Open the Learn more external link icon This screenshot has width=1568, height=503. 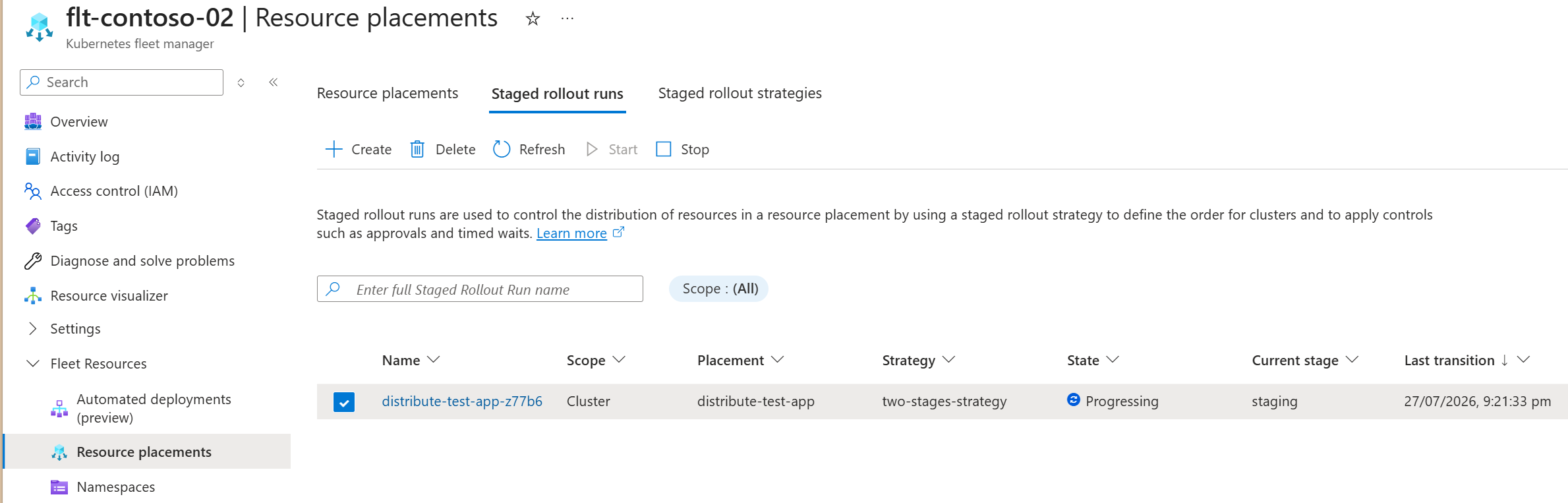(x=618, y=232)
